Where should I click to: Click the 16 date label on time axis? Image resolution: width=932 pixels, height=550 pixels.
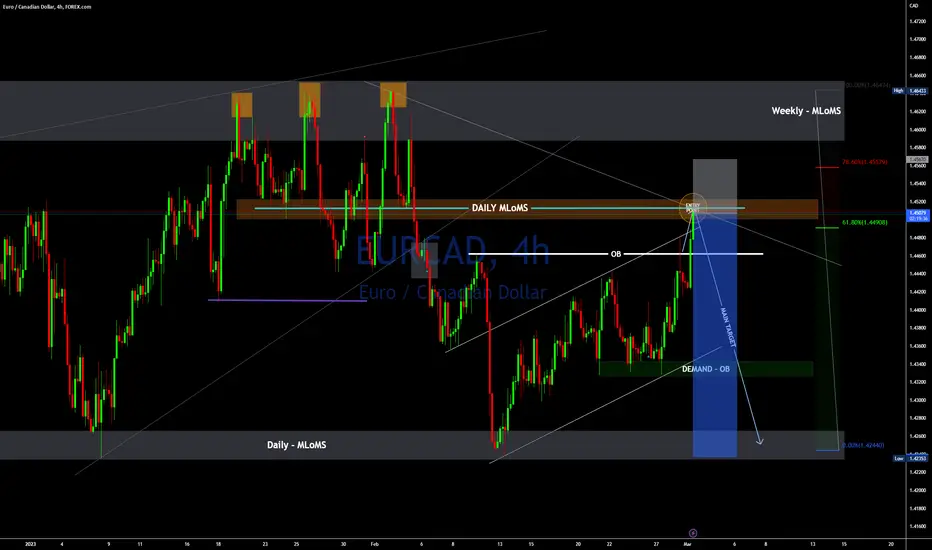click(187, 544)
